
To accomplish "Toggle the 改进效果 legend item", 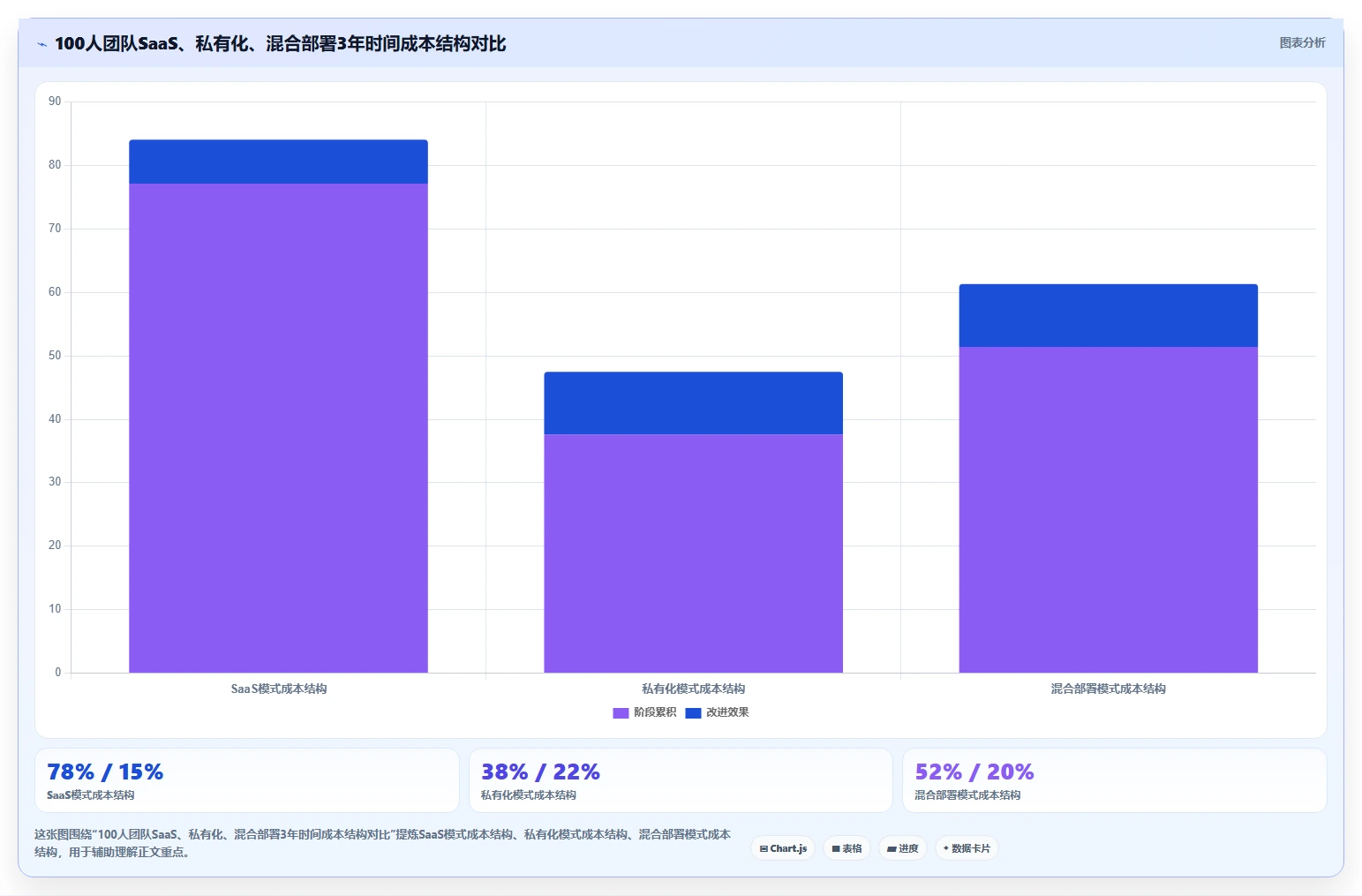I will click(x=717, y=712).
